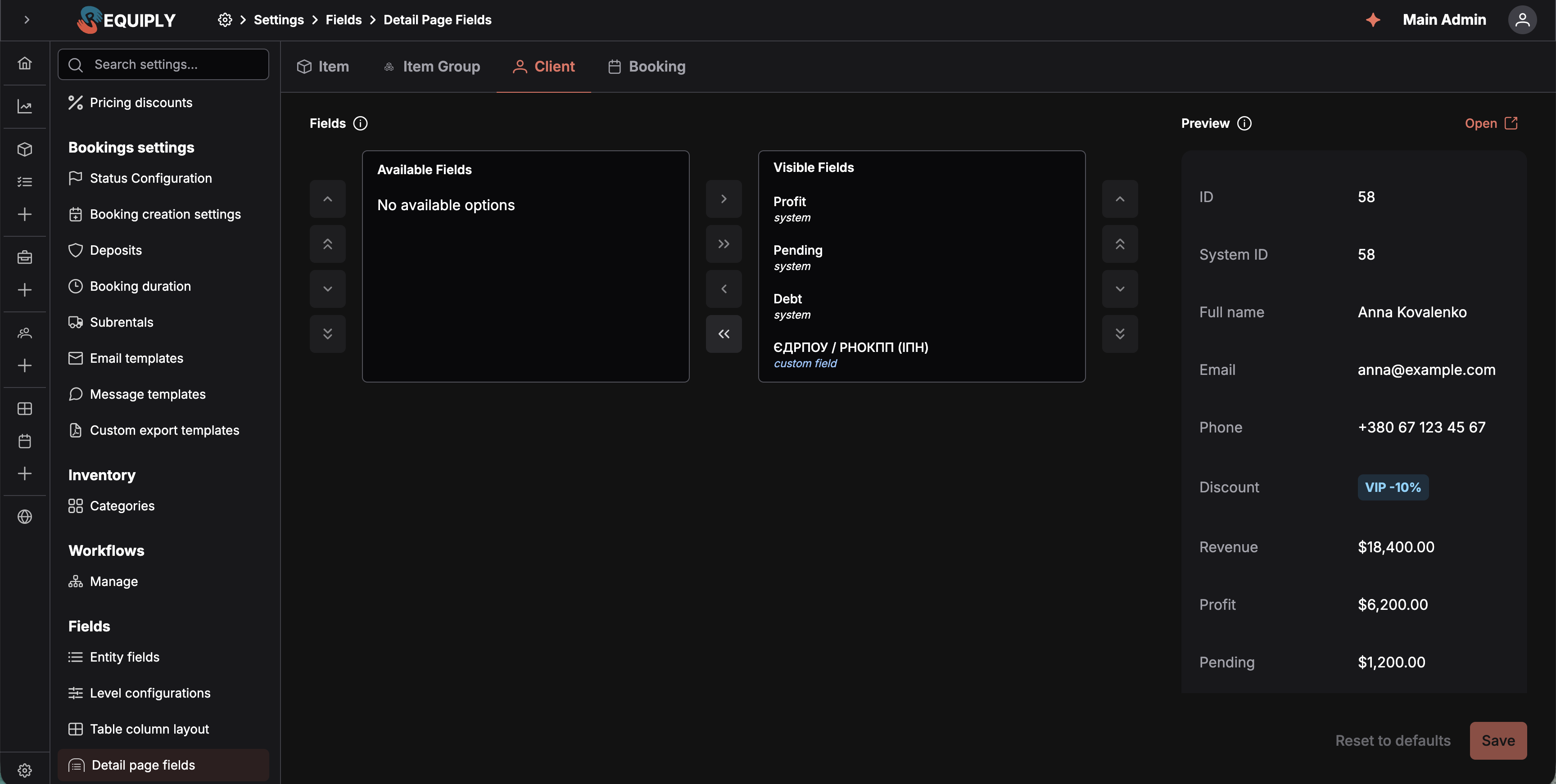This screenshot has height=784, width=1556.
Task: Open the clients people icon in left rail
Action: pos(25,333)
